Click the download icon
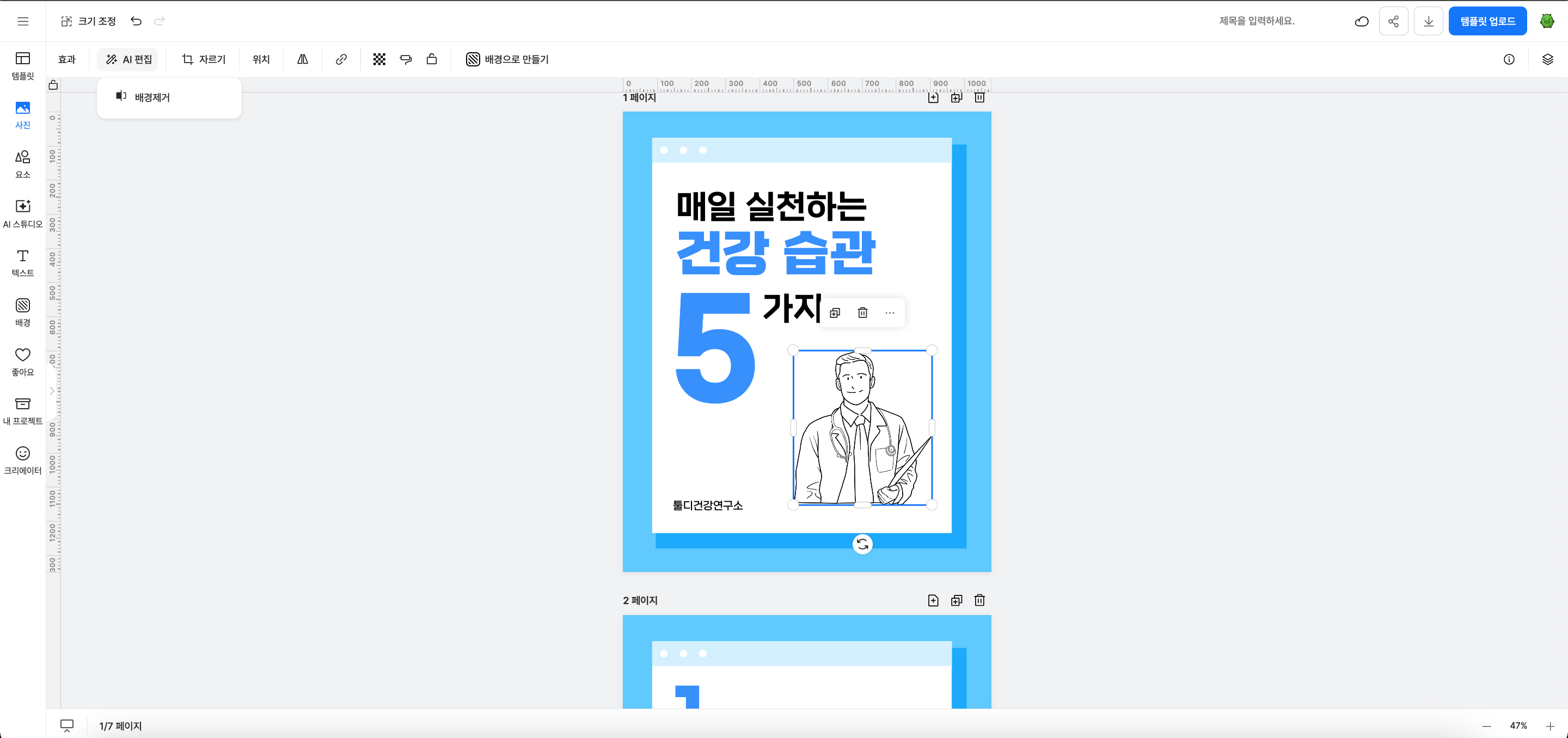 point(1428,21)
